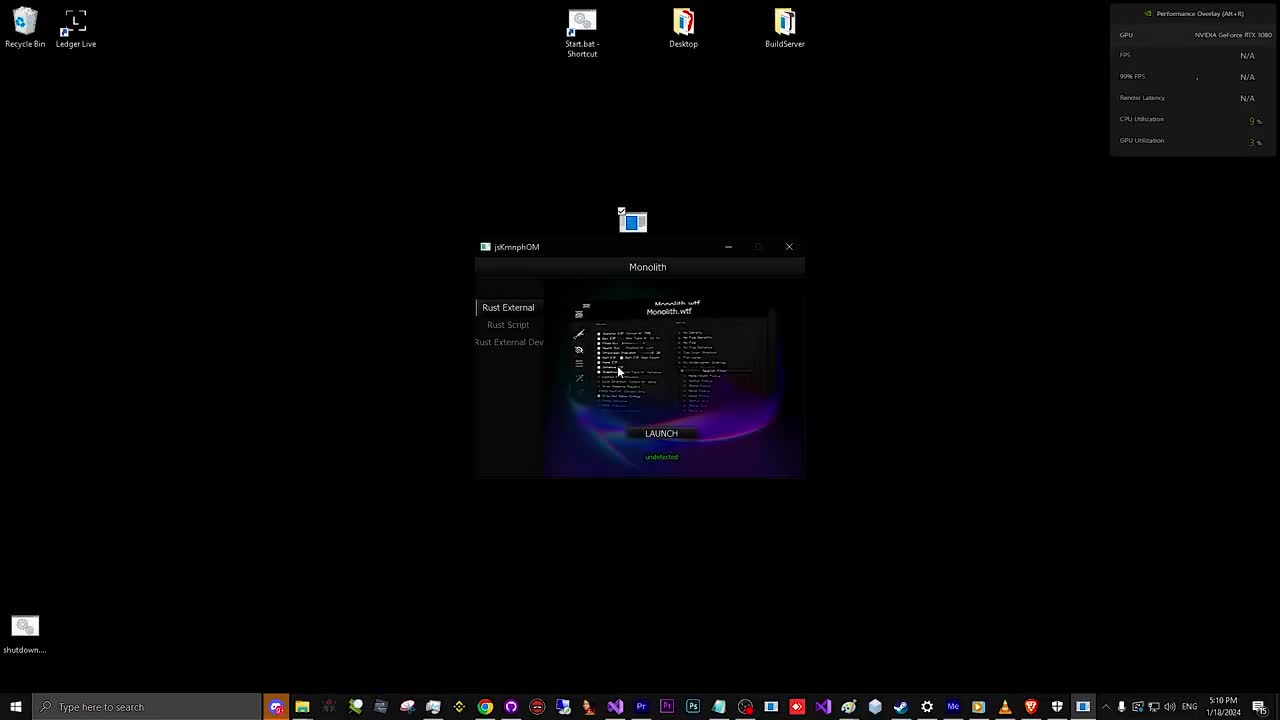Select the Rust External Dev tab
Image resolution: width=1280 pixels, height=720 pixels.
point(508,342)
